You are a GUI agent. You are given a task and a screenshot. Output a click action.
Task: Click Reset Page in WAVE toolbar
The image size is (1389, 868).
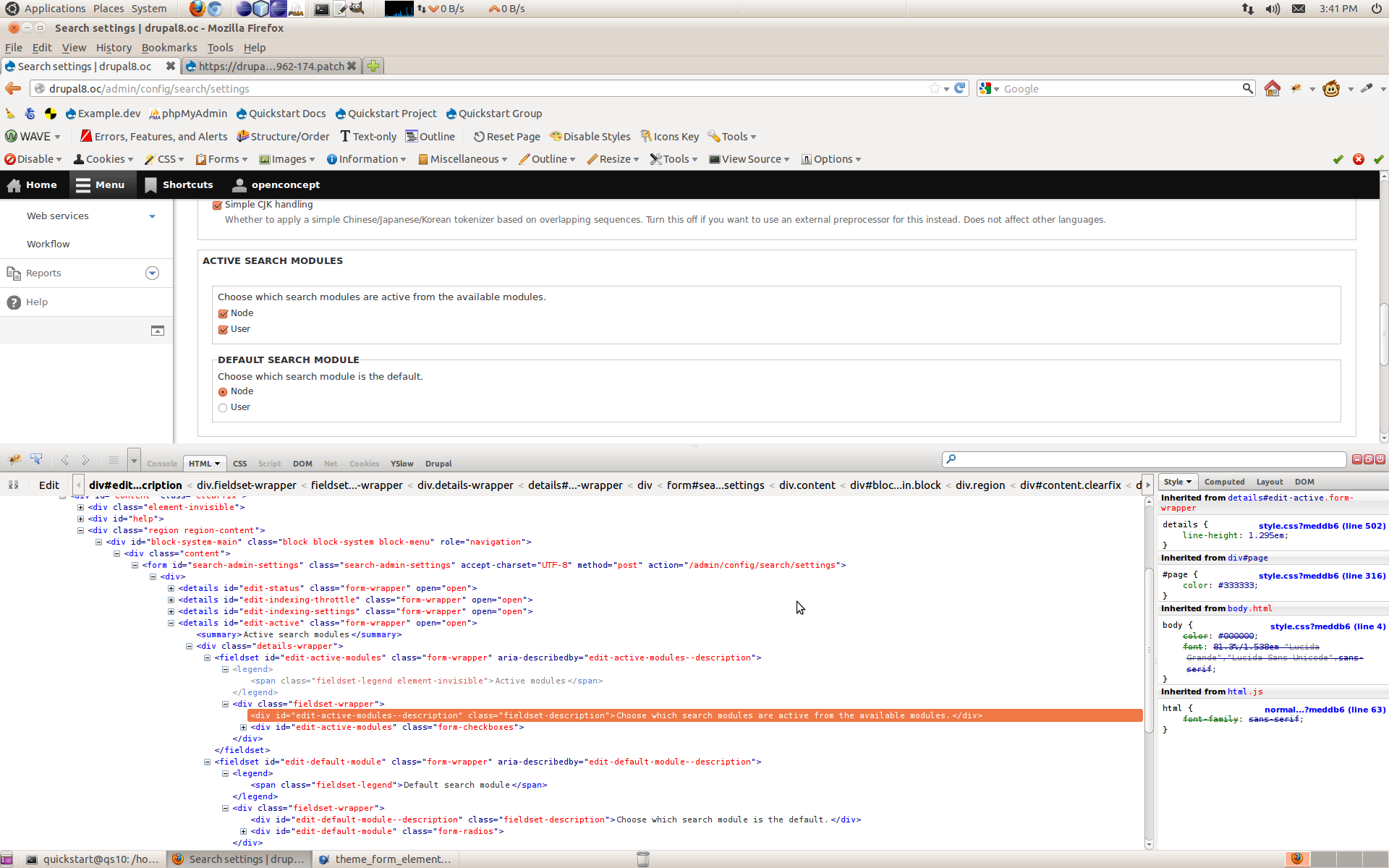pos(506,136)
